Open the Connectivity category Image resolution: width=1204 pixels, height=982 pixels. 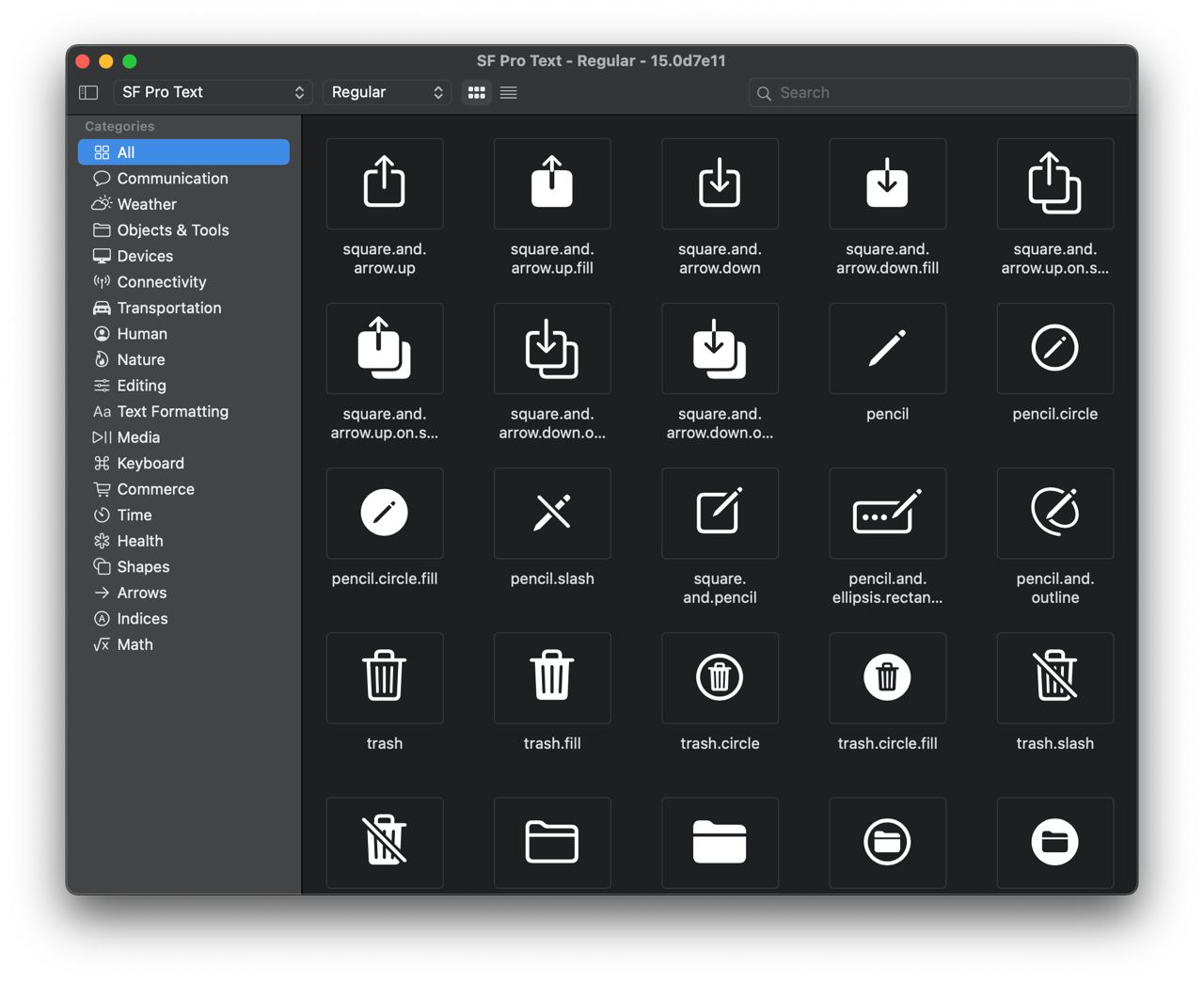(183, 281)
